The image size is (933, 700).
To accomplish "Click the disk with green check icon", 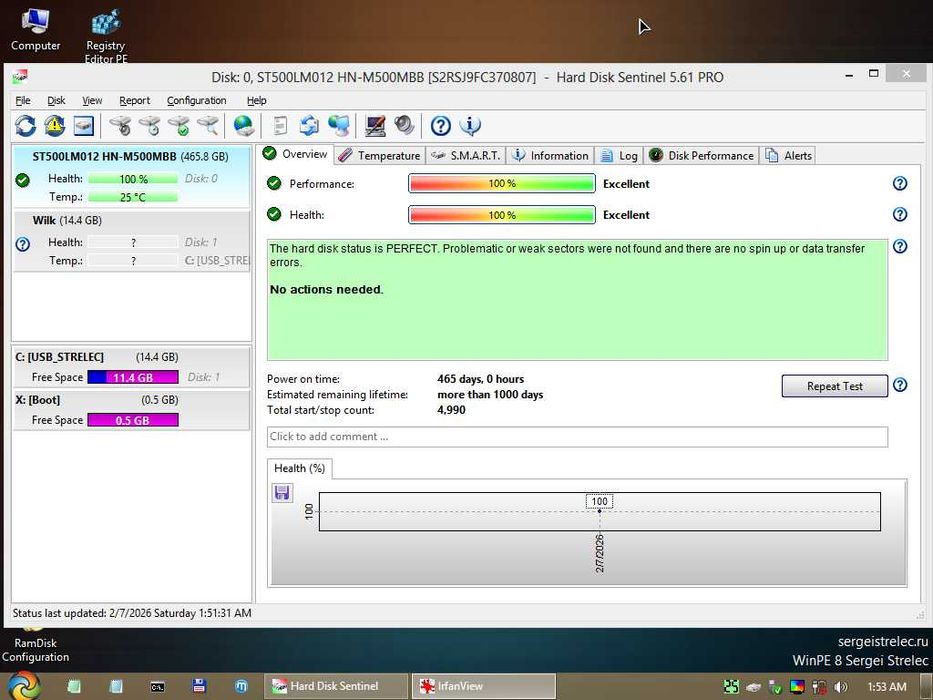I will (x=179, y=126).
